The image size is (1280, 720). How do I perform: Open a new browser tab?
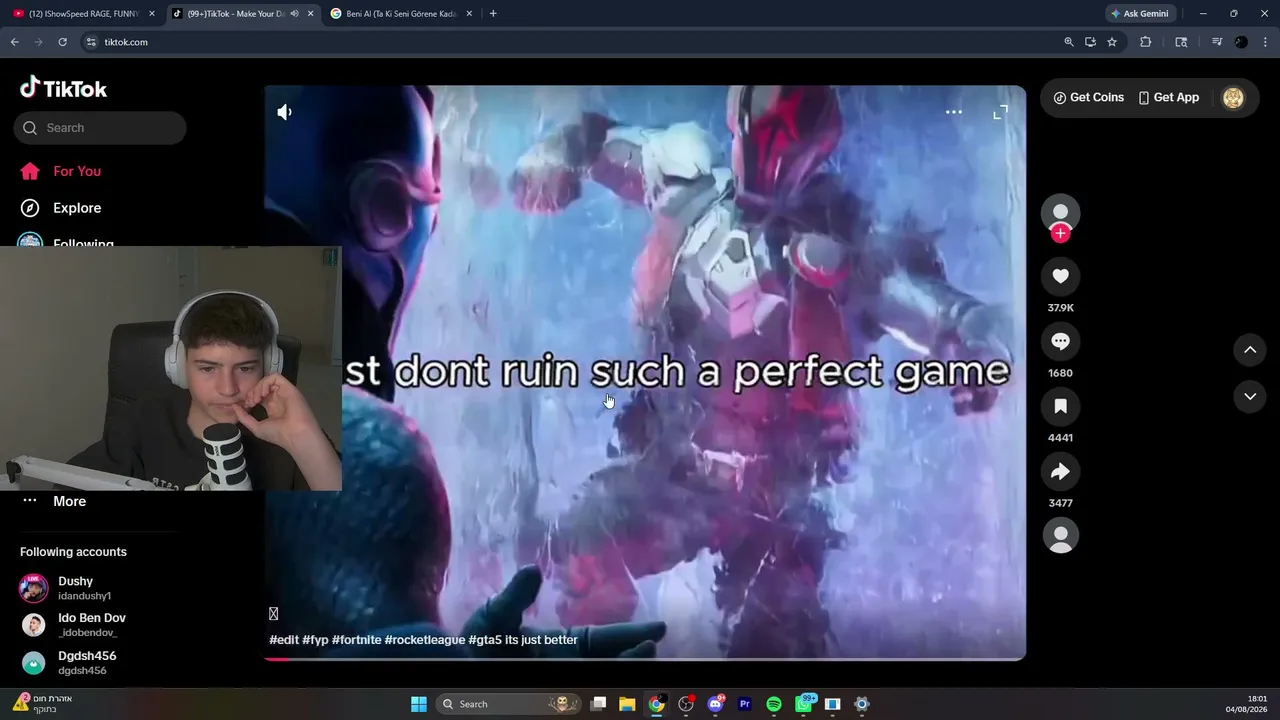click(493, 14)
